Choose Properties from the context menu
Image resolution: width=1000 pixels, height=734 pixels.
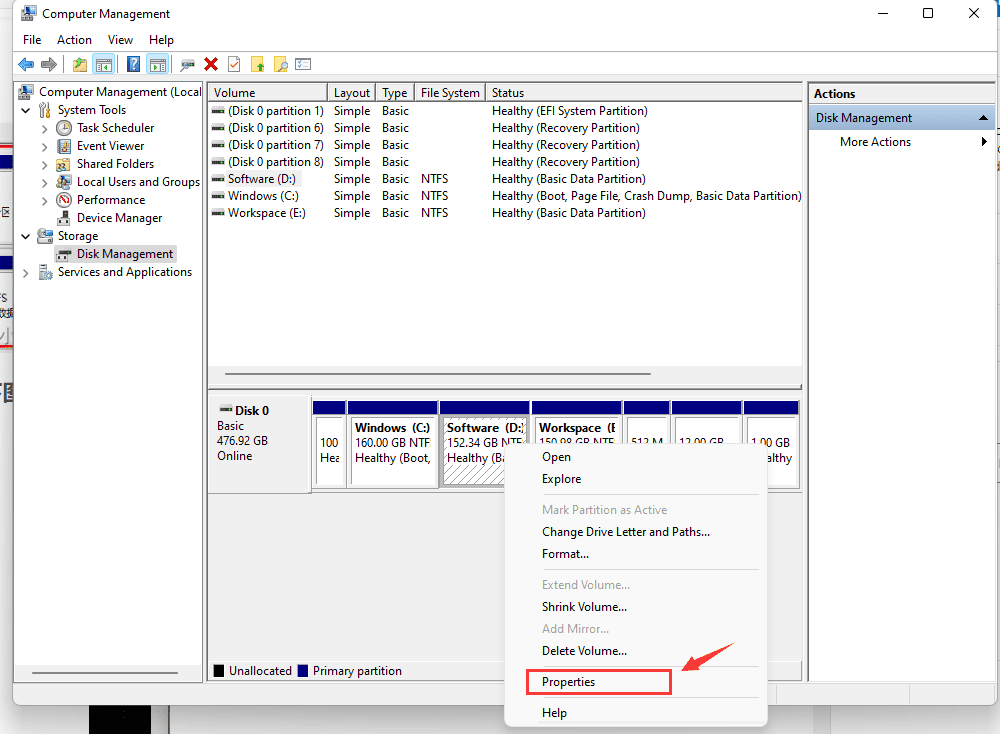tap(568, 682)
